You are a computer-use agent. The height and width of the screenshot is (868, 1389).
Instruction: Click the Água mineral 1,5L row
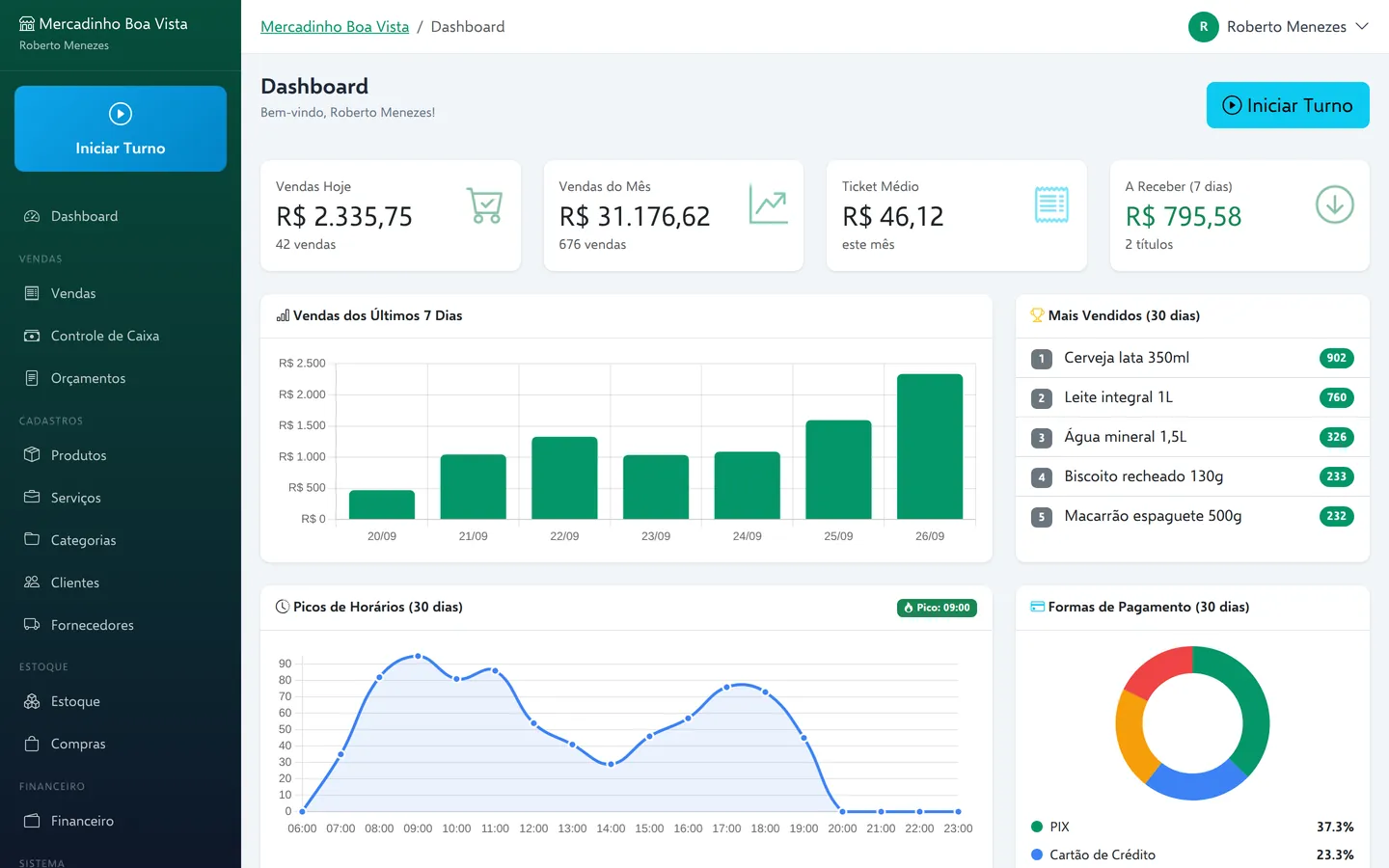(x=1192, y=437)
